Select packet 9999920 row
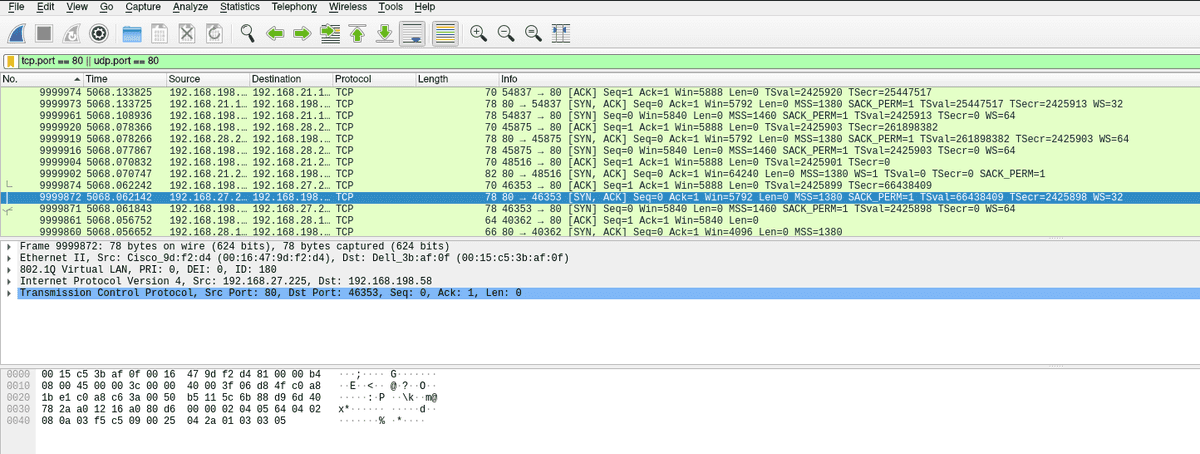The image size is (1200, 454). 600,127
